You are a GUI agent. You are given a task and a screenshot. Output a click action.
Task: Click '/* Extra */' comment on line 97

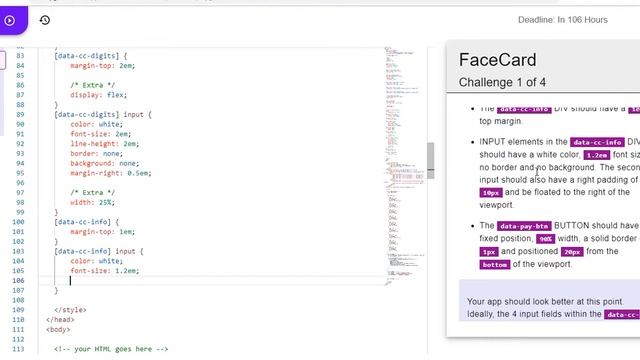(93, 193)
